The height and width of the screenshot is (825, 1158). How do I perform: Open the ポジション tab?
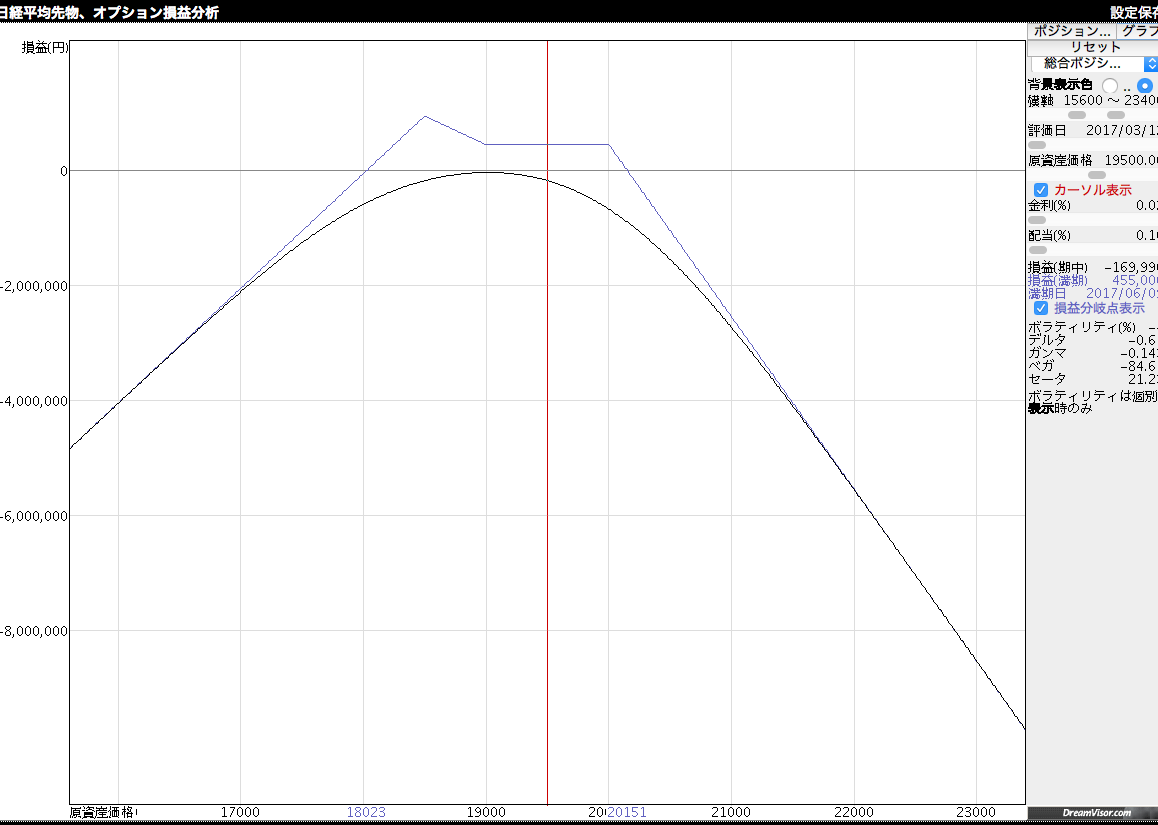[x=1071, y=31]
